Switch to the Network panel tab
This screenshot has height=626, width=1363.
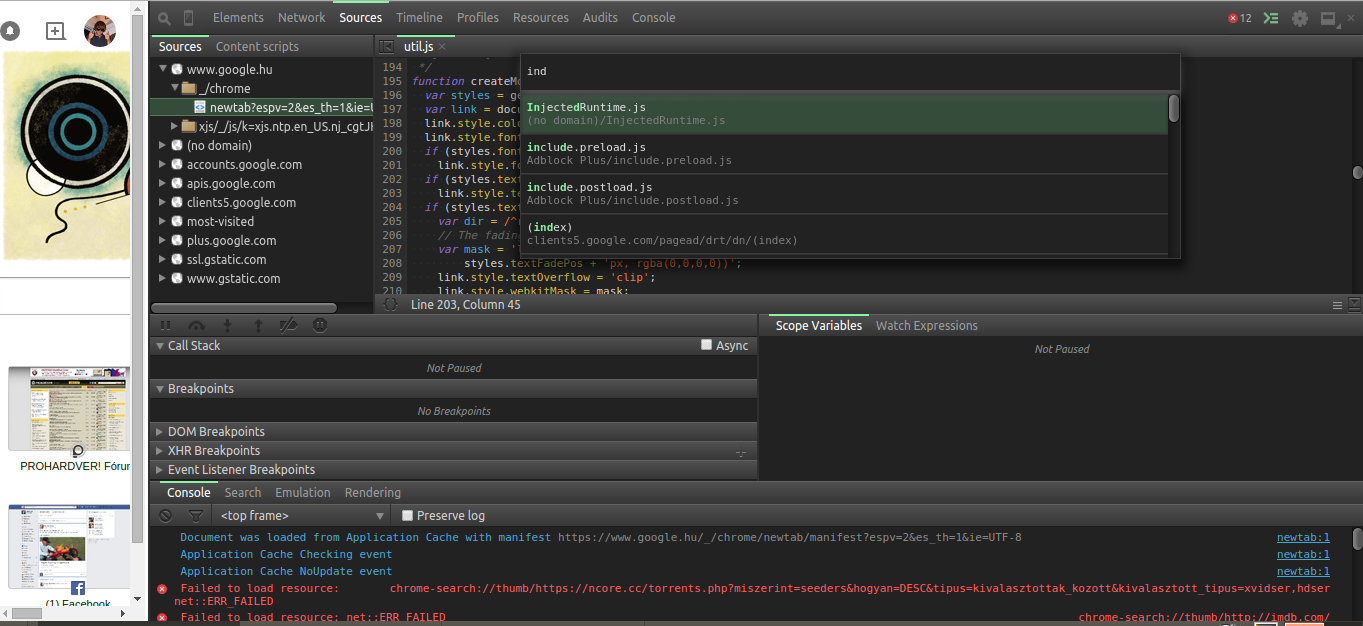(301, 18)
